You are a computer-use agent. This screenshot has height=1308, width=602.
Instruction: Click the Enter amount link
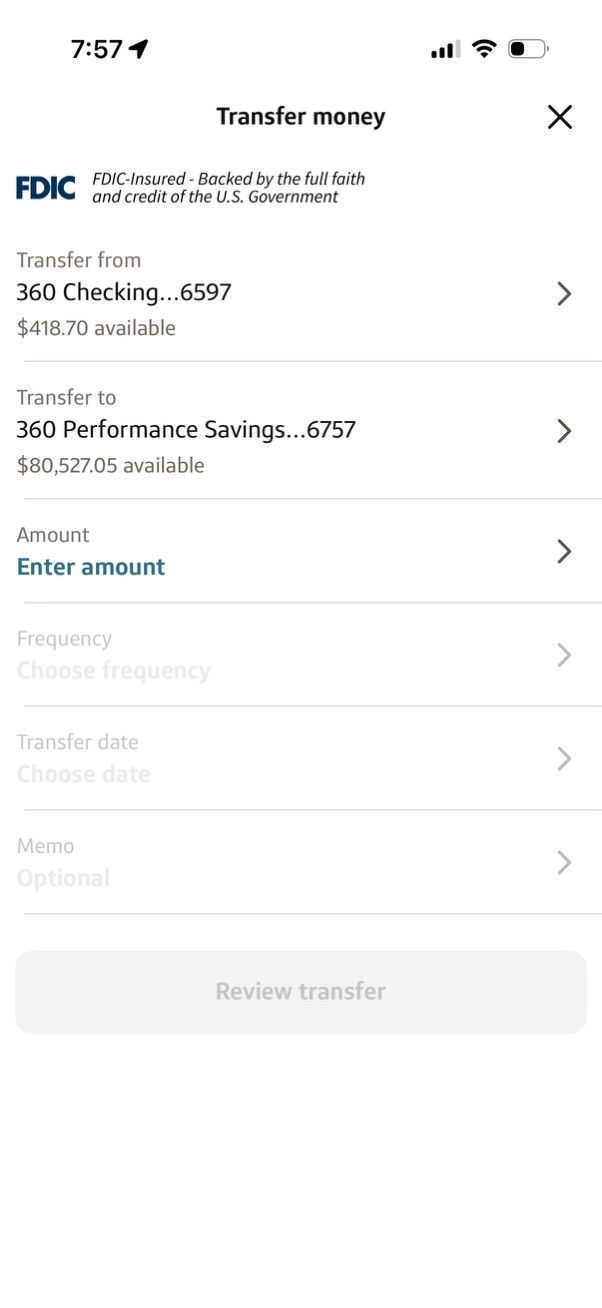pyautogui.click(x=90, y=566)
